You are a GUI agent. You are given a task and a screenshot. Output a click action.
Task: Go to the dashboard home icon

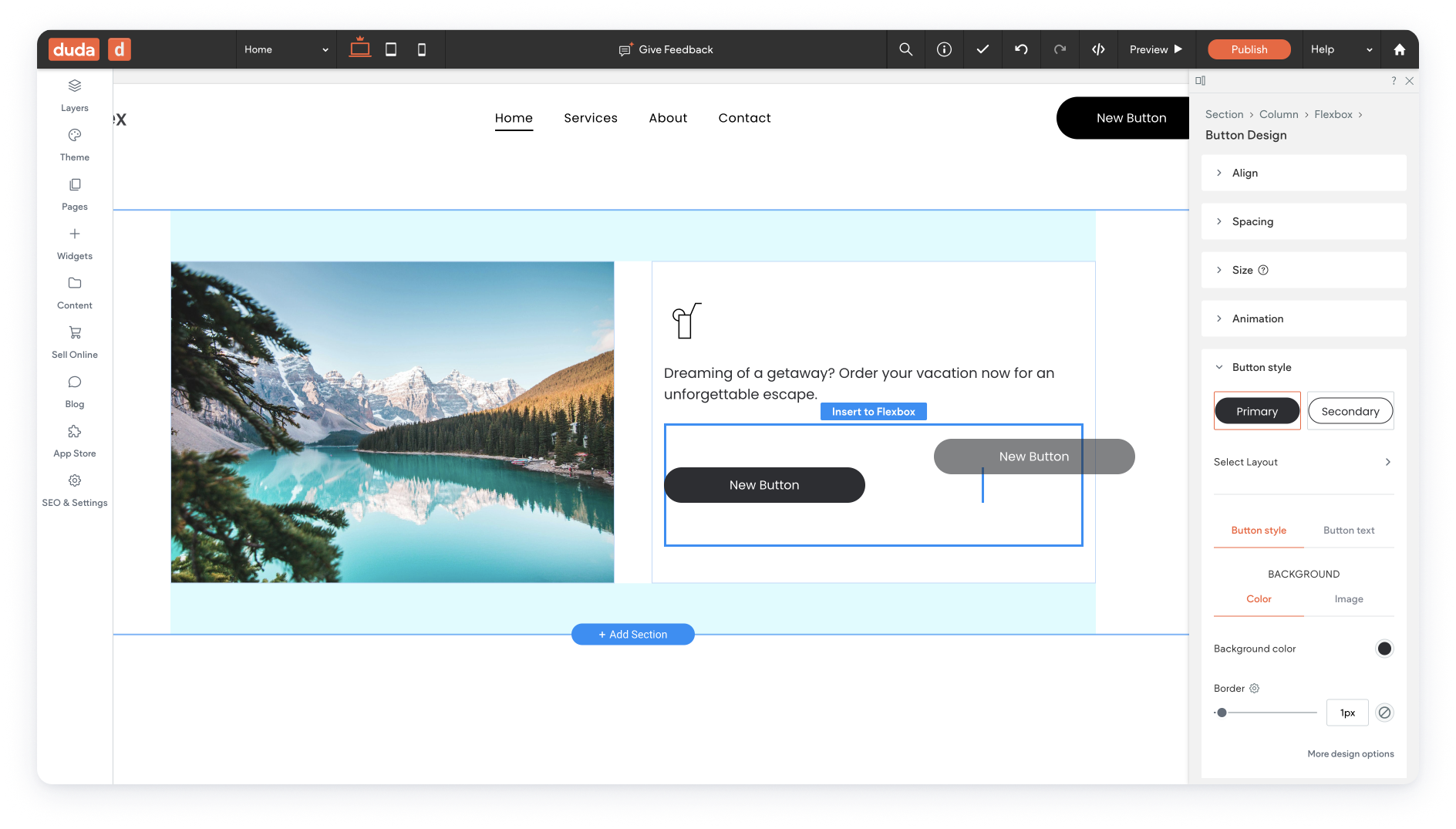1400,49
